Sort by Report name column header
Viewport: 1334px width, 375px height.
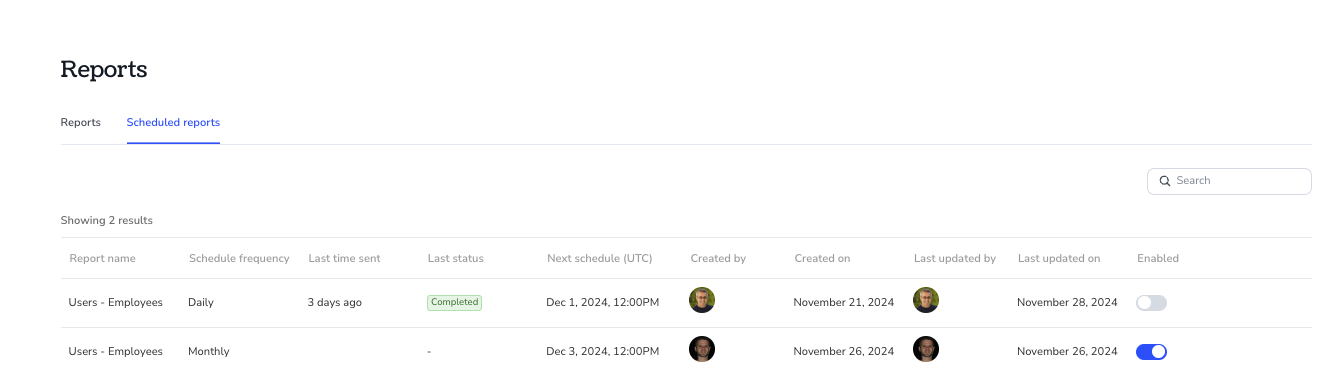click(x=102, y=258)
